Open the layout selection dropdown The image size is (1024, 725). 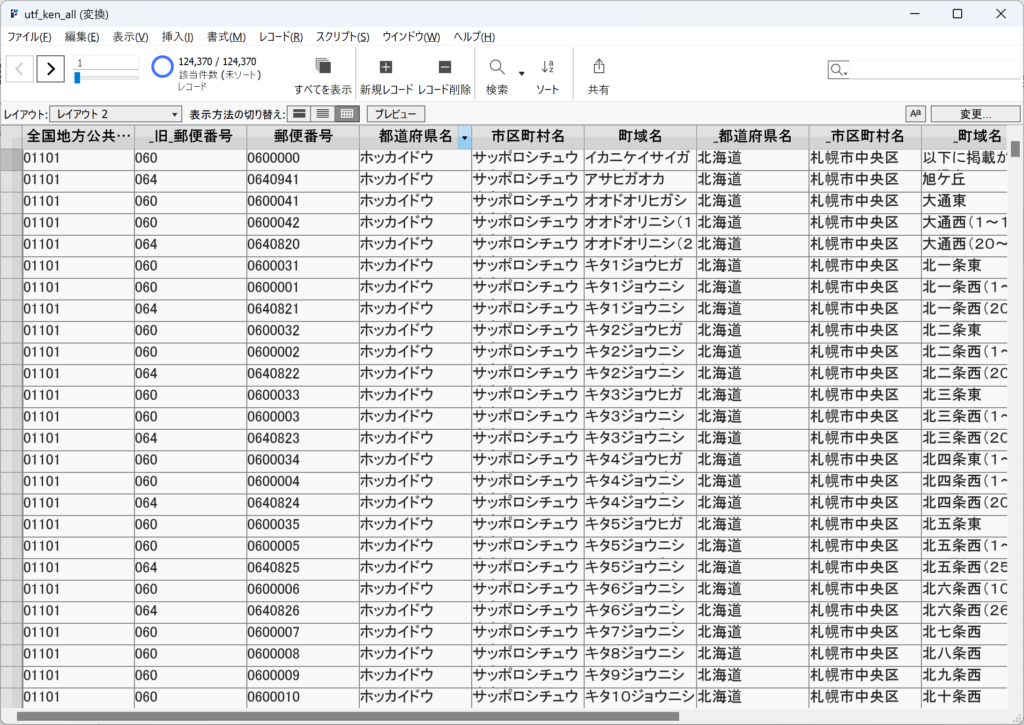click(x=116, y=114)
